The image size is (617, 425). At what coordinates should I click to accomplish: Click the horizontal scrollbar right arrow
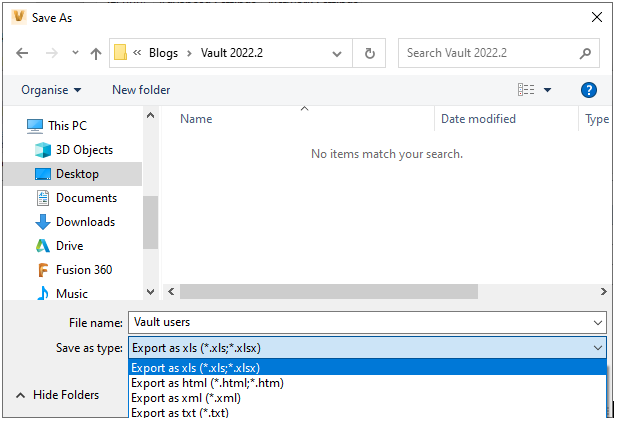603,292
